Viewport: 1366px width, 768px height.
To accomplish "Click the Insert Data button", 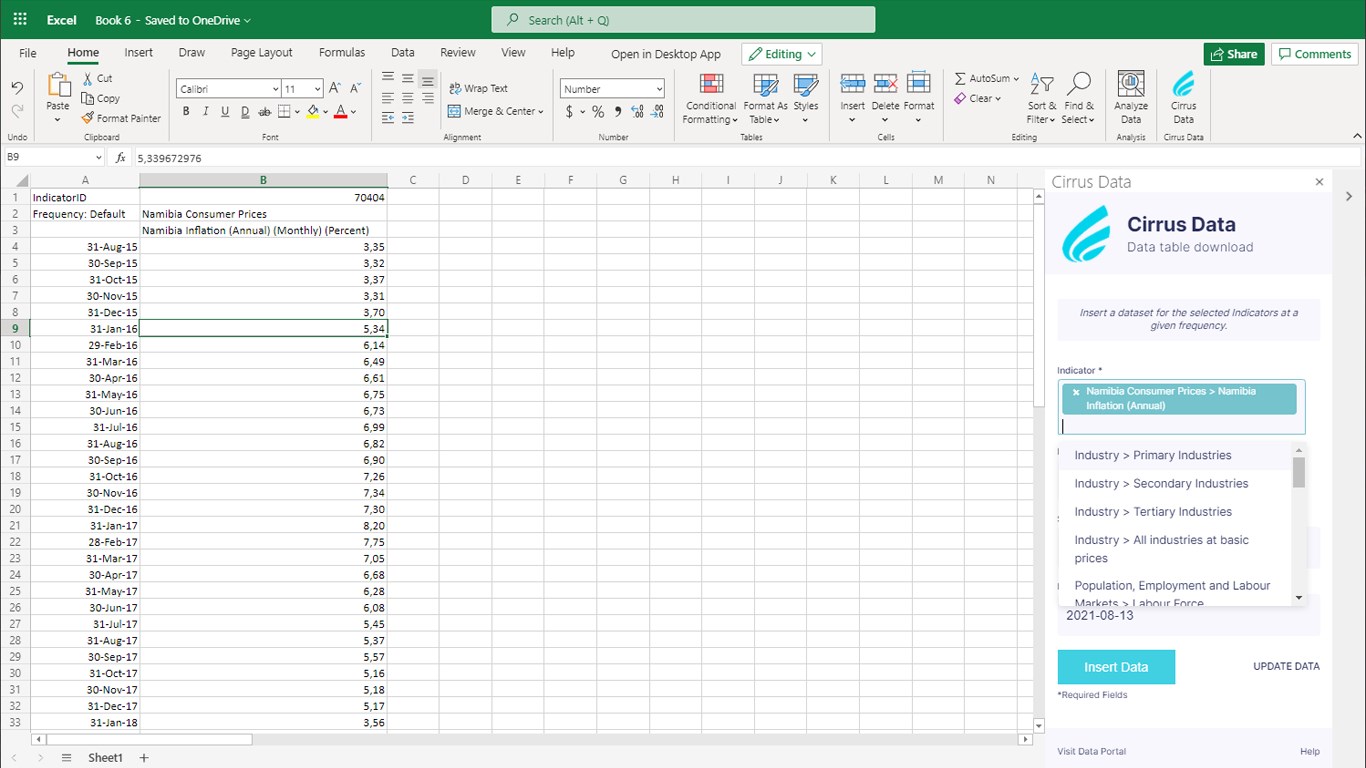I will [x=1116, y=667].
